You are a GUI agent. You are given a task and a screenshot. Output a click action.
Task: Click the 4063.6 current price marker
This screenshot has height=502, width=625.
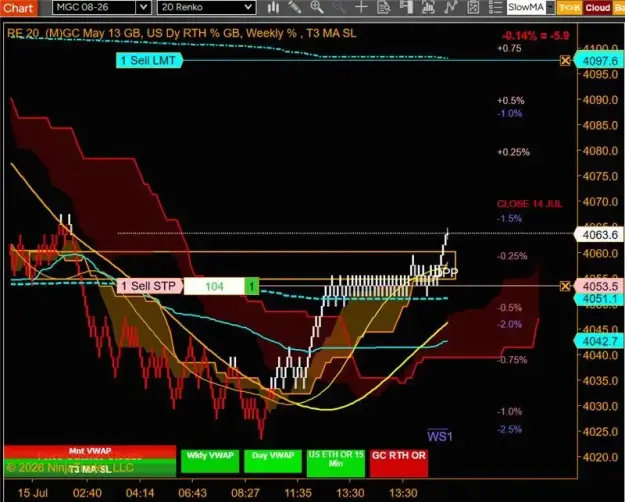point(598,235)
